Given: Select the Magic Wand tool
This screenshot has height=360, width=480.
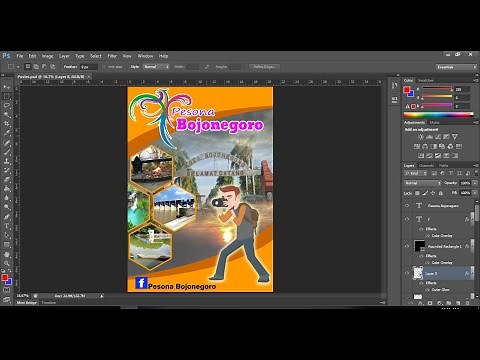Looking at the screenshot, I should (x=7, y=115).
